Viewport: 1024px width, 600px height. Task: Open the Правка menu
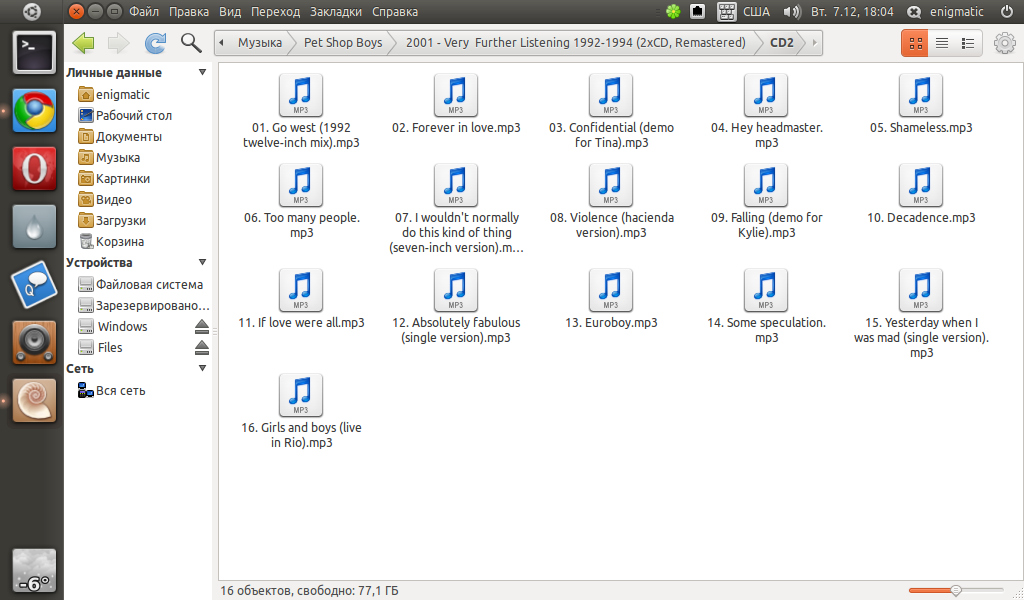tap(189, 12)
